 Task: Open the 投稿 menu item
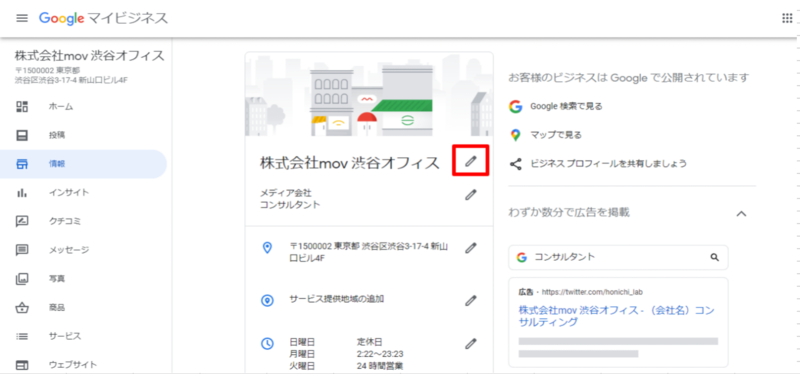click(57, 135)
